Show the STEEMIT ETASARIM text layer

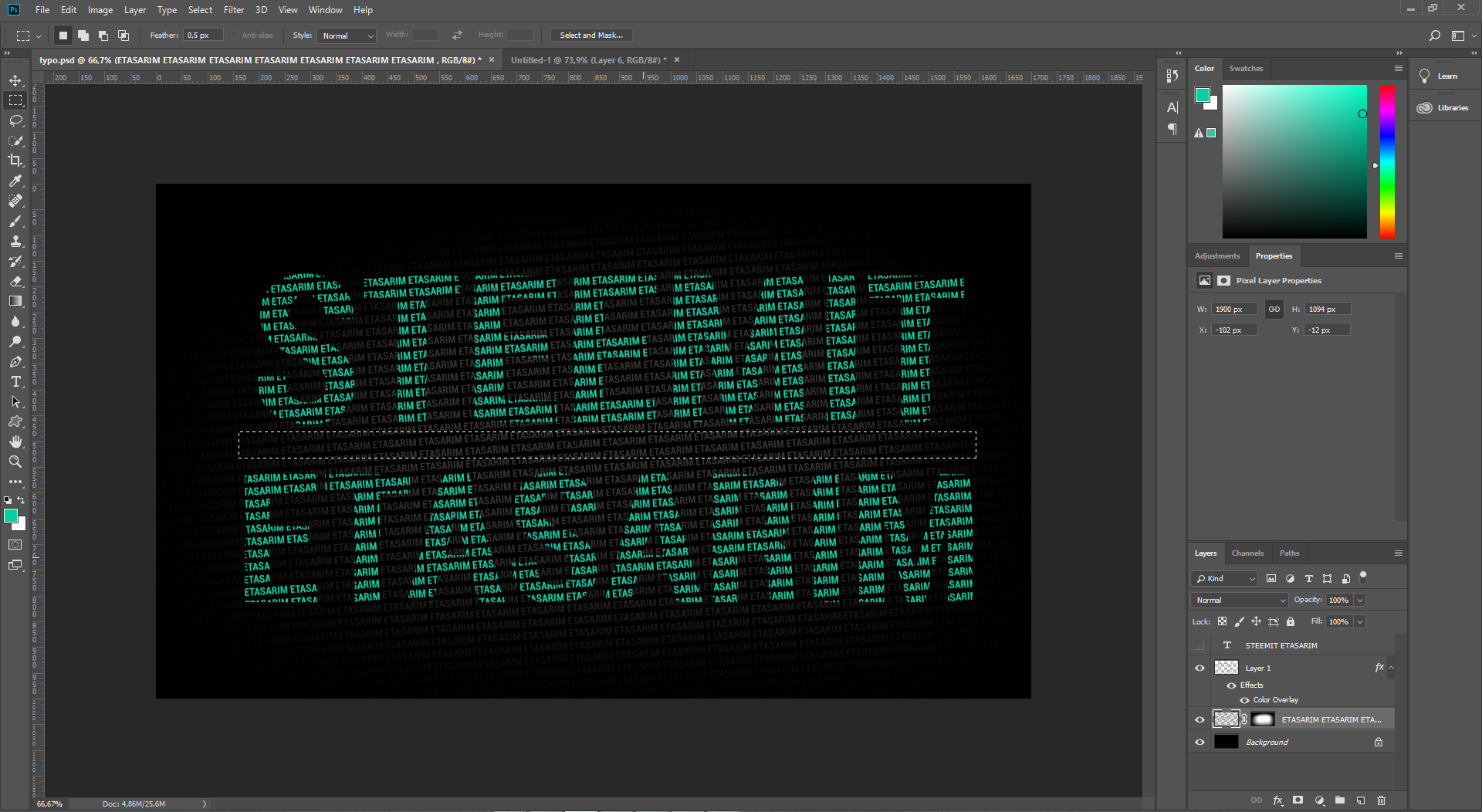pyautogui.click(x=1199, y=645)
